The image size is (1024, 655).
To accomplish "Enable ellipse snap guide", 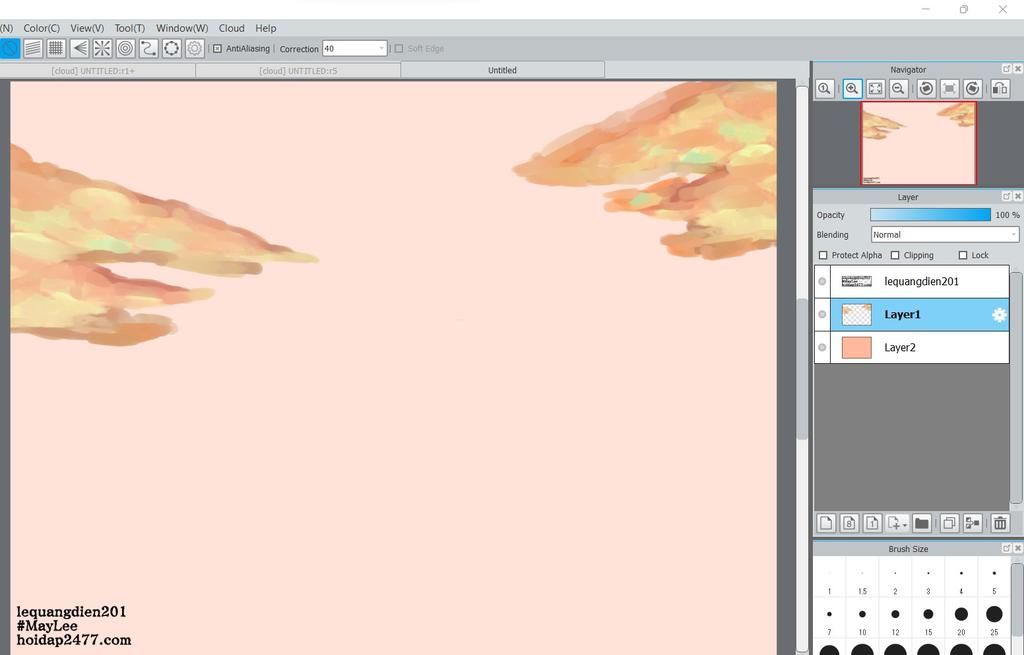I will [x=172, y=48].
